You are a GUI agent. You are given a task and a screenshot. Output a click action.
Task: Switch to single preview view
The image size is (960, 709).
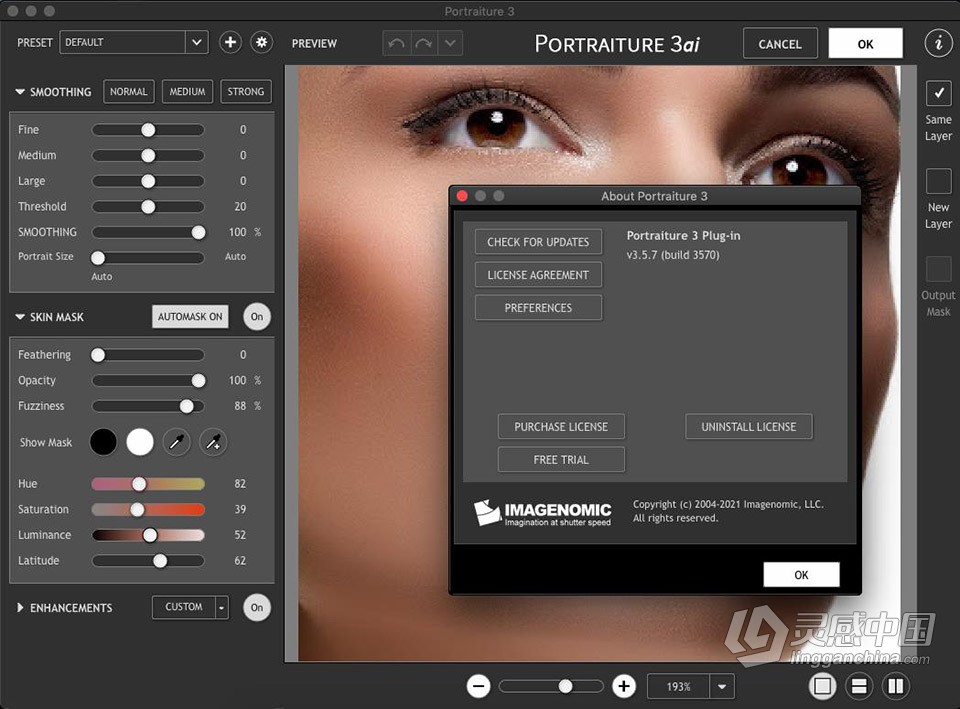(823, 686)
